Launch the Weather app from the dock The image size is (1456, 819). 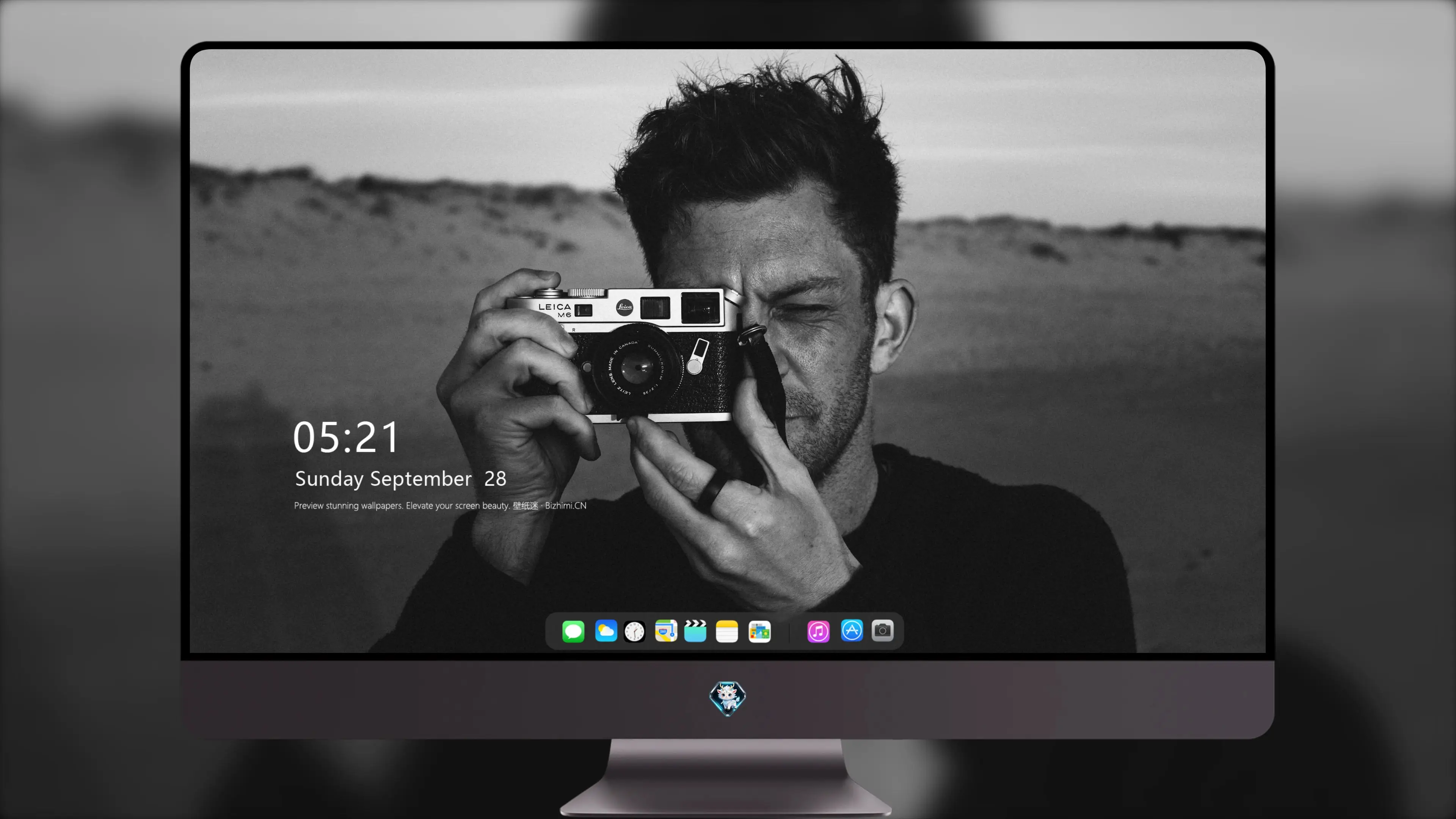click(x=606, y=631)
